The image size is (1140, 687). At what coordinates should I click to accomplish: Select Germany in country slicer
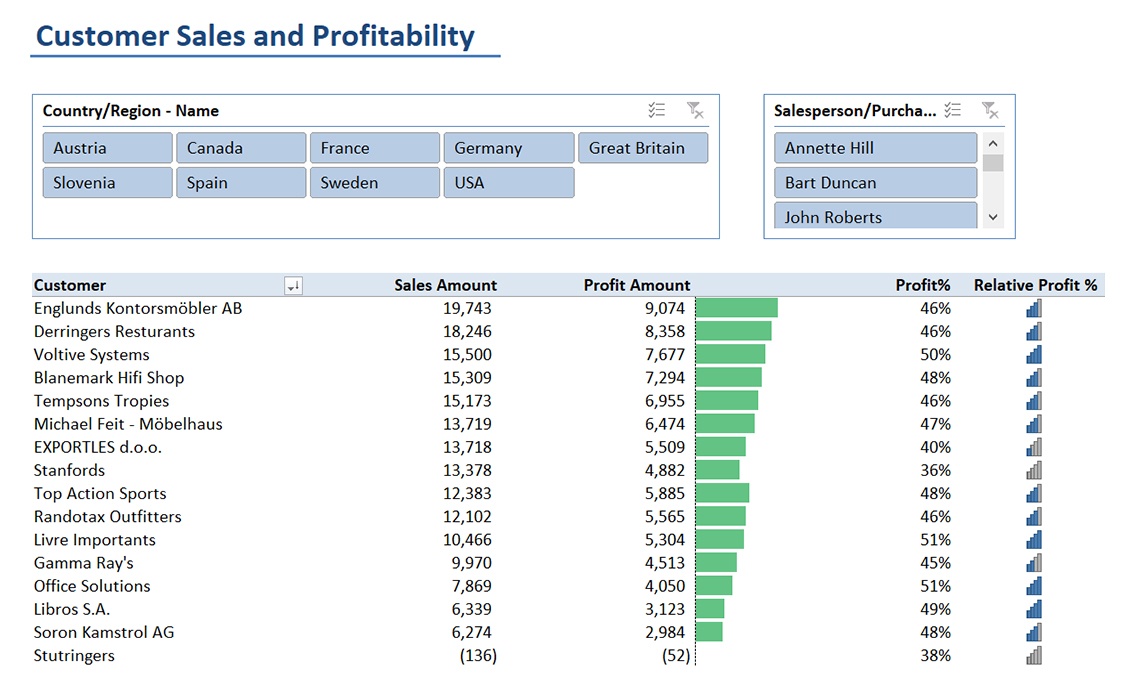pyautogui.click(x=509, y=148)
